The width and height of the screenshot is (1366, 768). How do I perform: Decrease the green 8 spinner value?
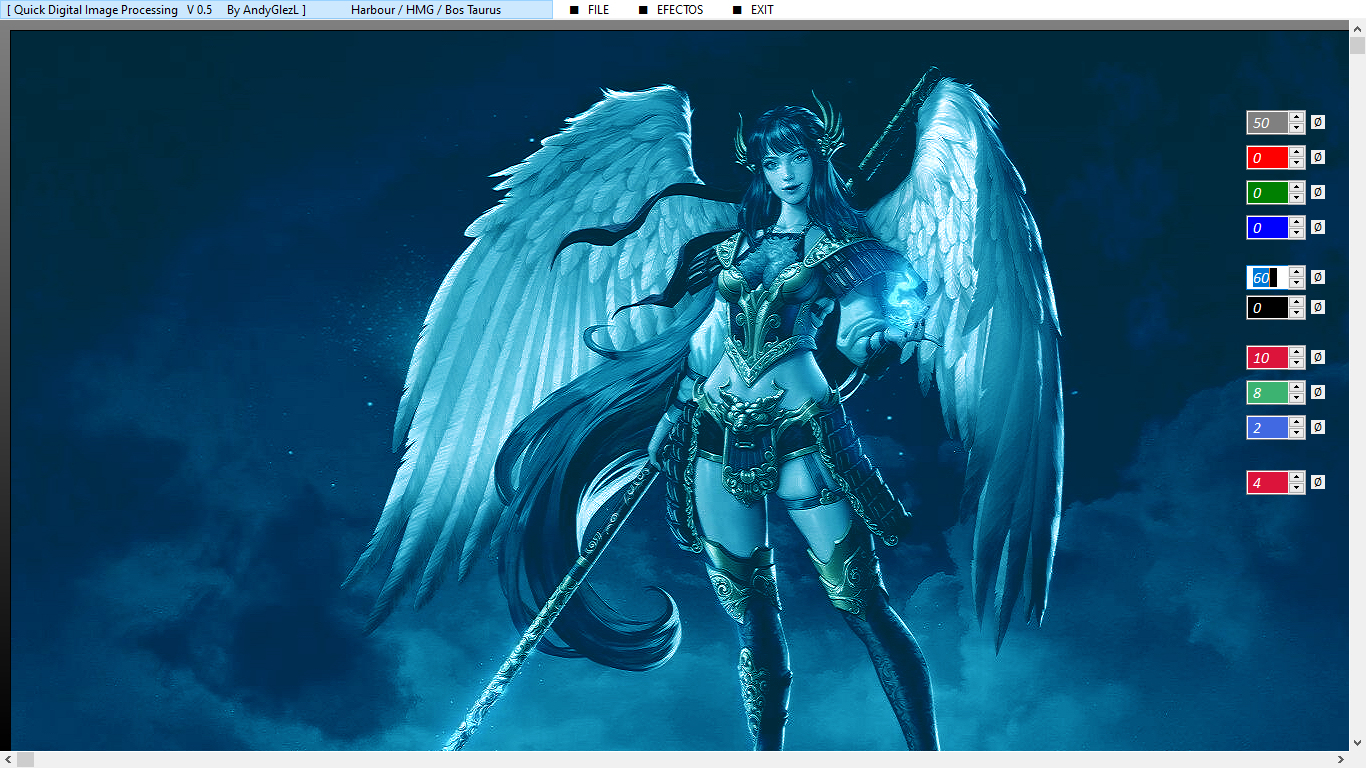(x=1297, y=398)
